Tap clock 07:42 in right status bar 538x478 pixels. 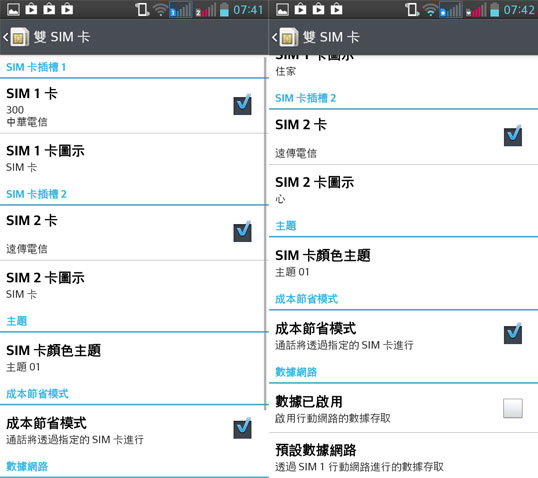tap(519, 10)
